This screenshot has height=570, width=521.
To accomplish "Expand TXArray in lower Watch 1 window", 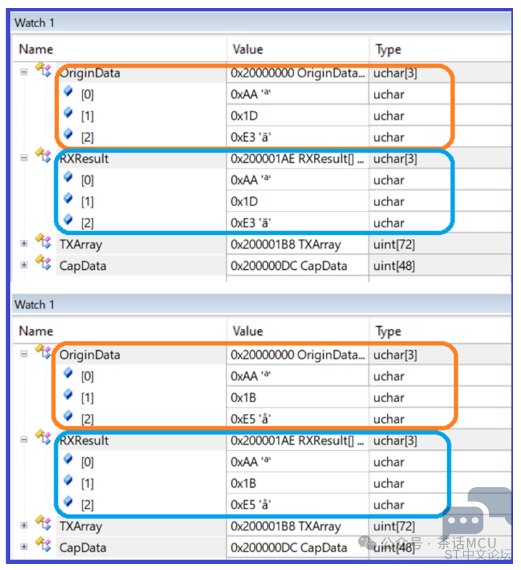I will pos(24,525).
